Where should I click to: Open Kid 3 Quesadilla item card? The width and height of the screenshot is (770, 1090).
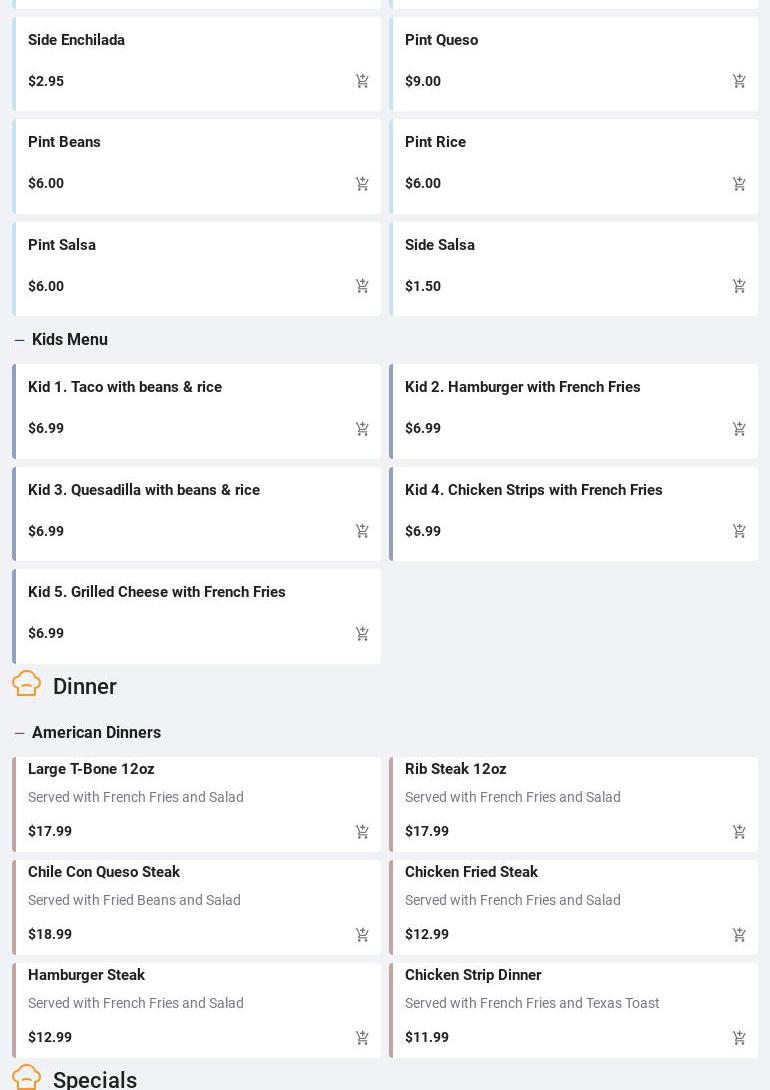144,490
